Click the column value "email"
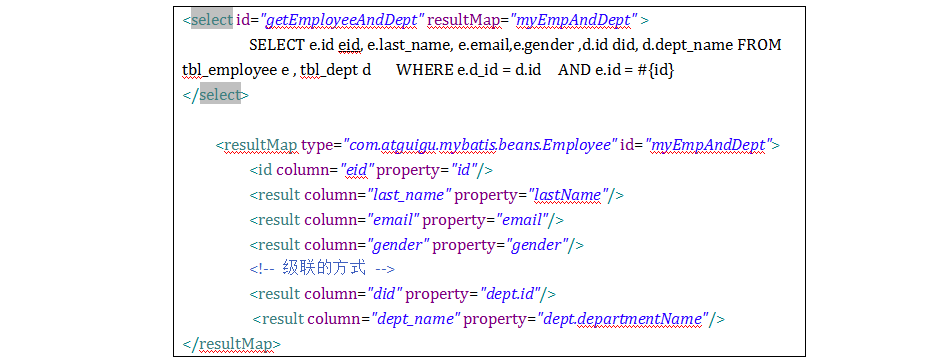This screenshot has height=364, width=948. tap(394, 220)
